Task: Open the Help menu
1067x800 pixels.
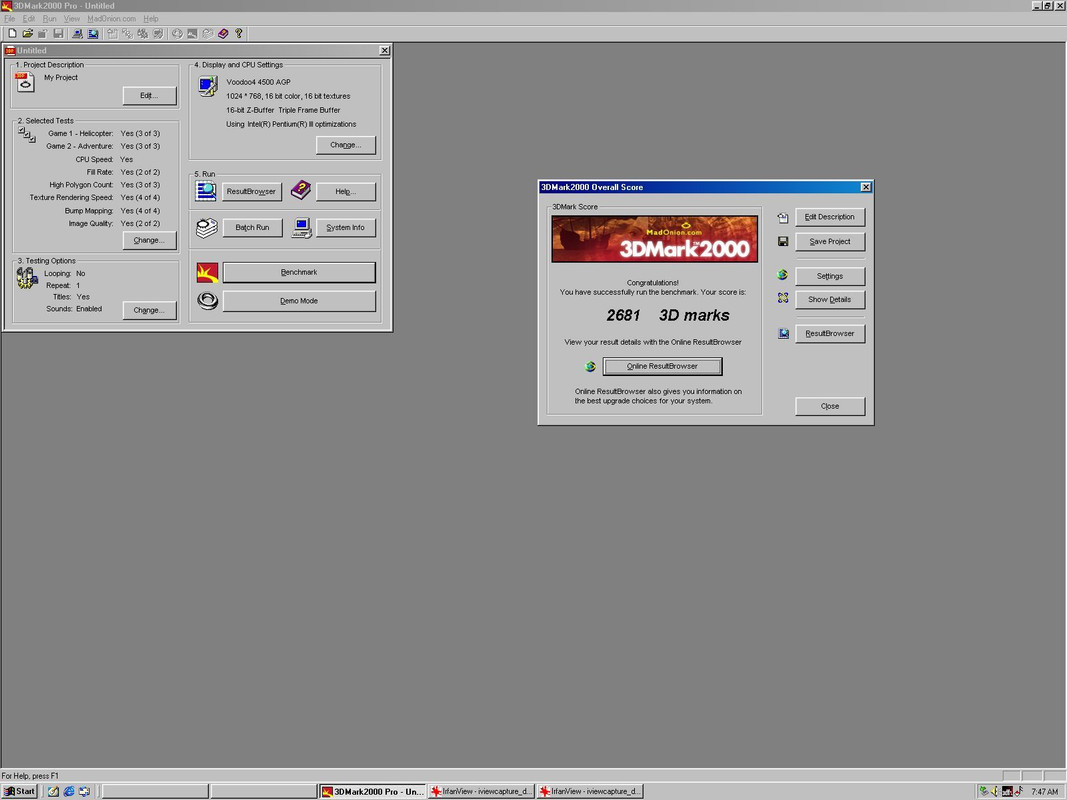Action: pyautogui.click(x=151, y=18)
